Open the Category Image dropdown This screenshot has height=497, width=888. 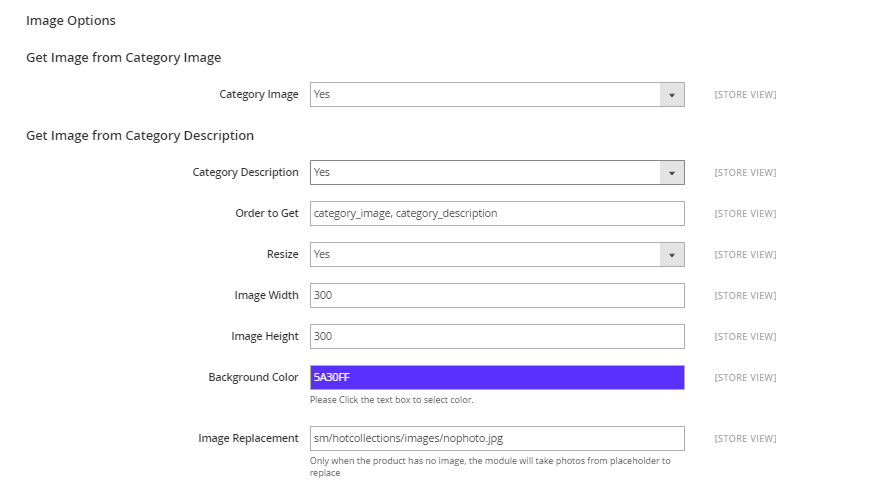point(497,95)
